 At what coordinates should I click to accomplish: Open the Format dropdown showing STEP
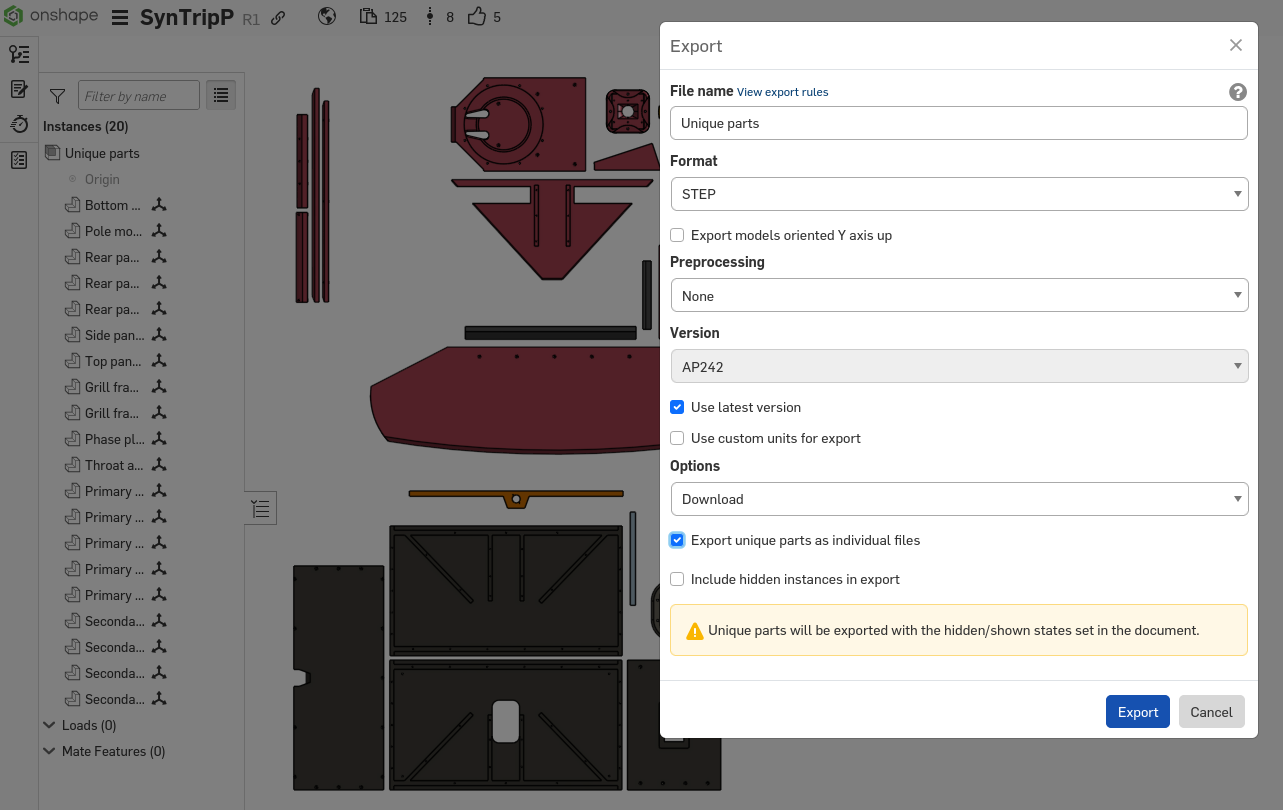(x=958, y=194)
